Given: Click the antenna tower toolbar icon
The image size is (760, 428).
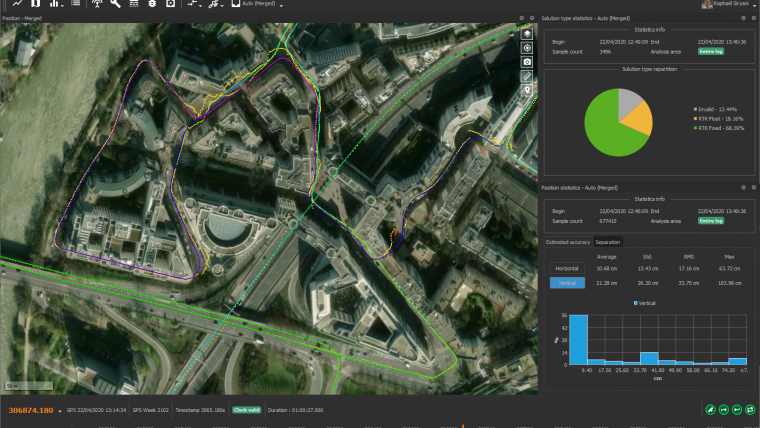Looking at the screenshot, I should click(97, 3).
